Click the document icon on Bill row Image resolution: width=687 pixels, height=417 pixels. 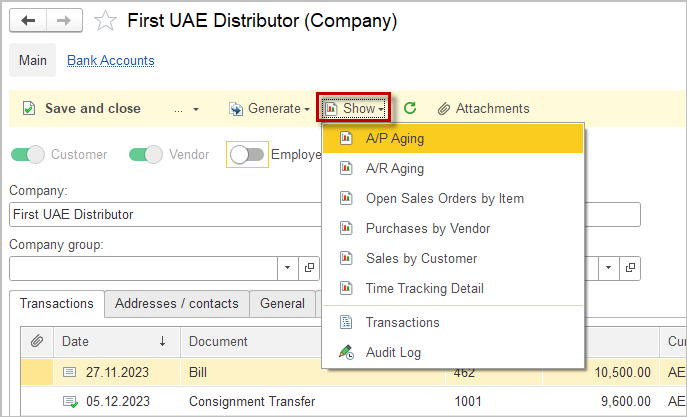(69, 371)
